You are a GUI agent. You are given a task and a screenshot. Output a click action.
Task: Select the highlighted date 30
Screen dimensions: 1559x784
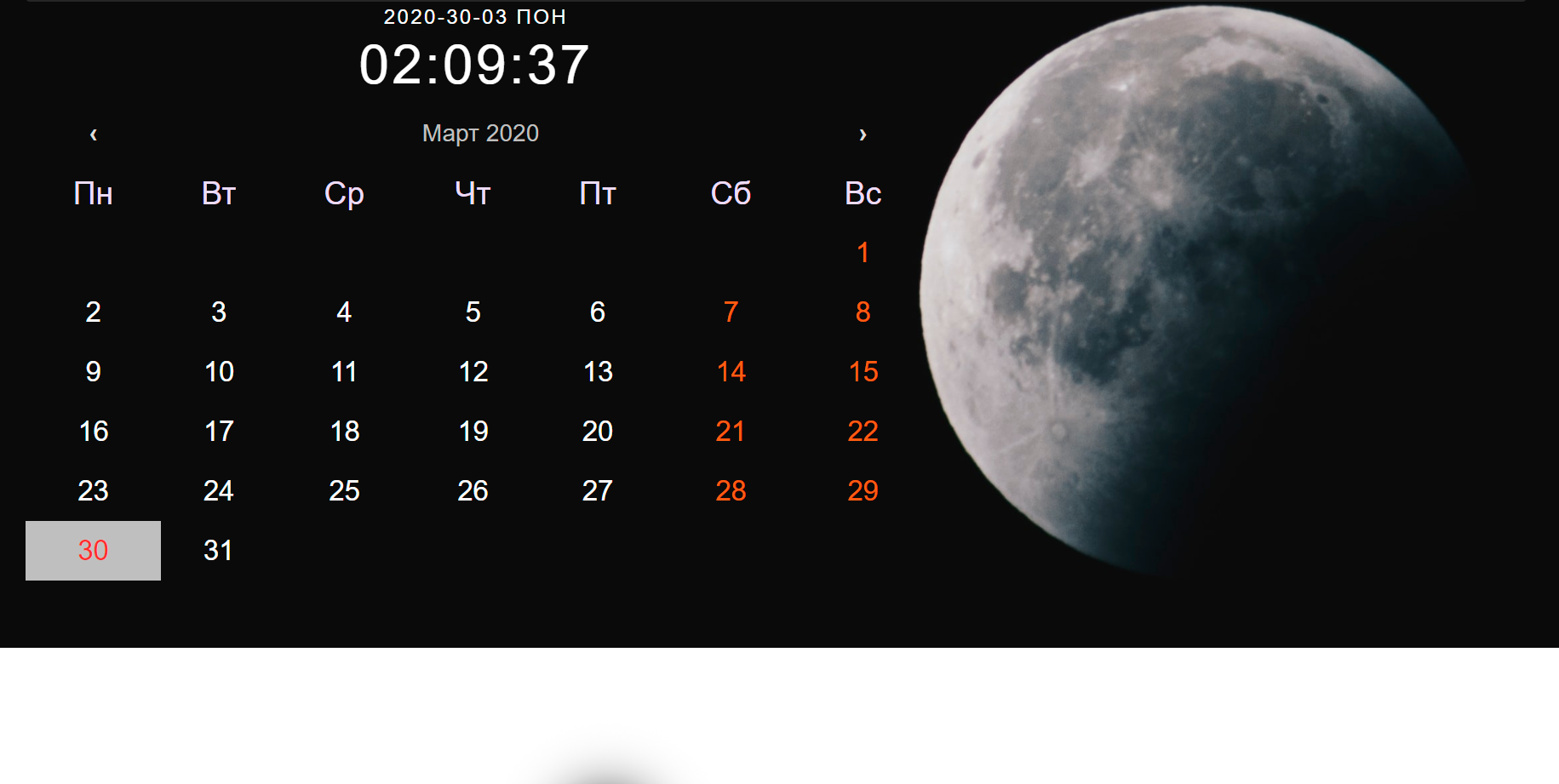[93, 551]
